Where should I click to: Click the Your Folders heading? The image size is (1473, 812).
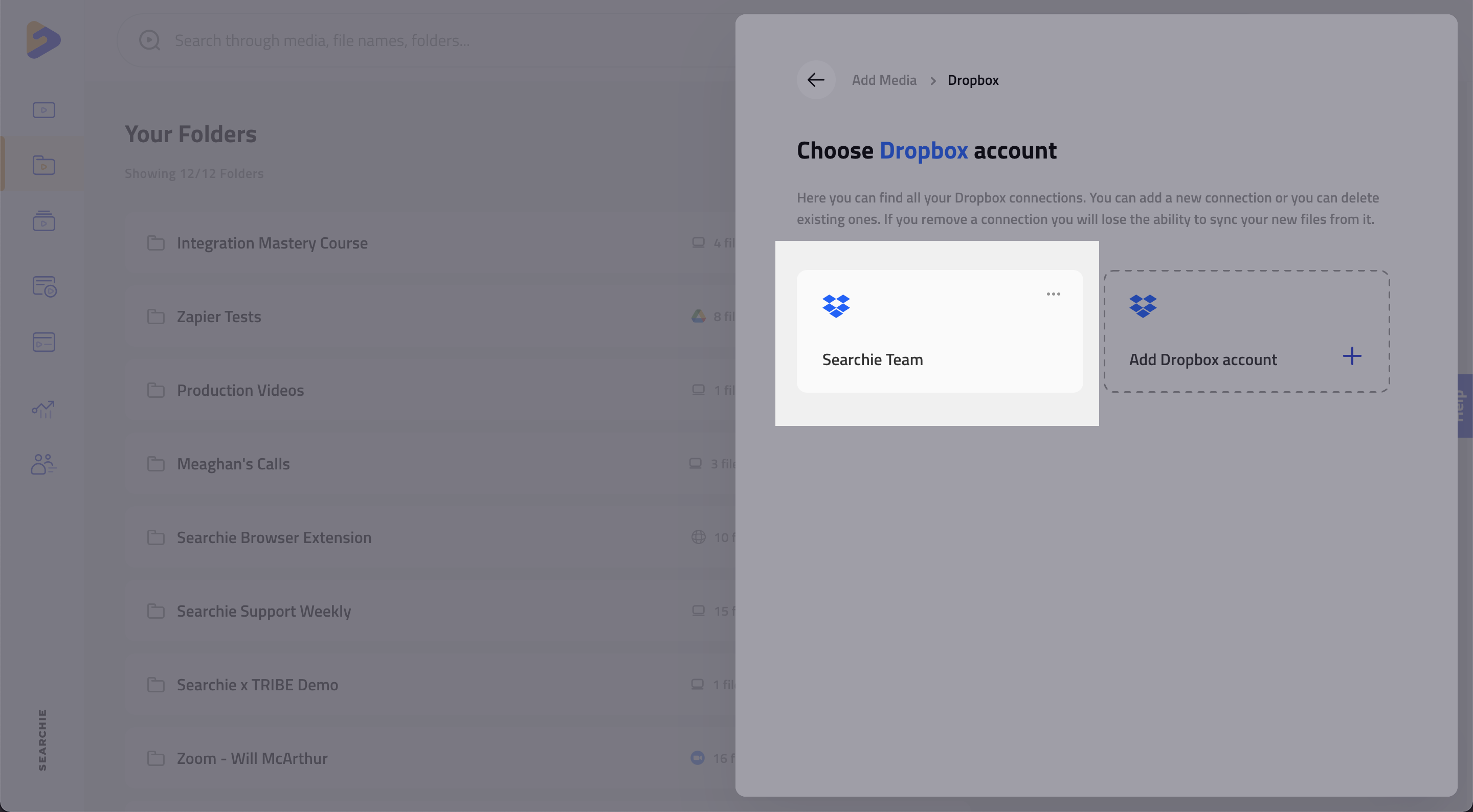(190, 134)
